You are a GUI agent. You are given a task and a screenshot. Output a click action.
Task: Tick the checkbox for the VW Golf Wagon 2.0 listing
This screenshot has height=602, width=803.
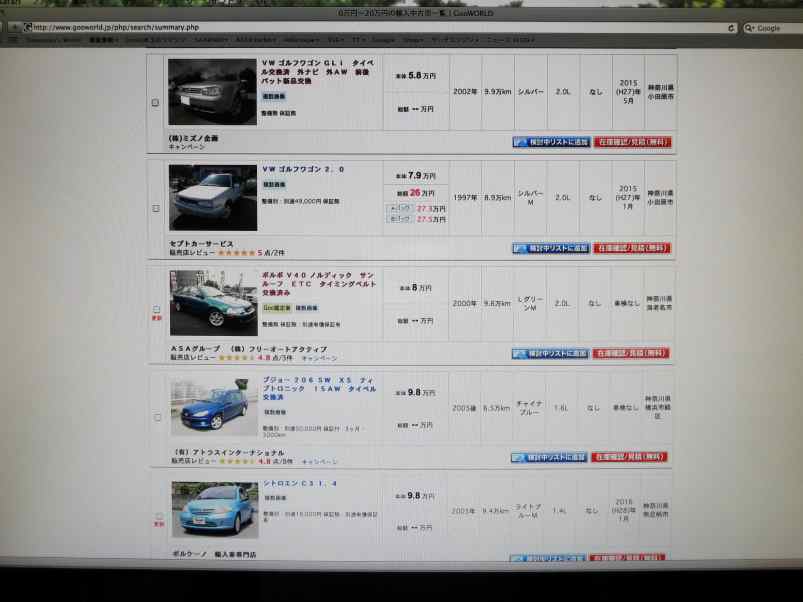tap(156, 208)
